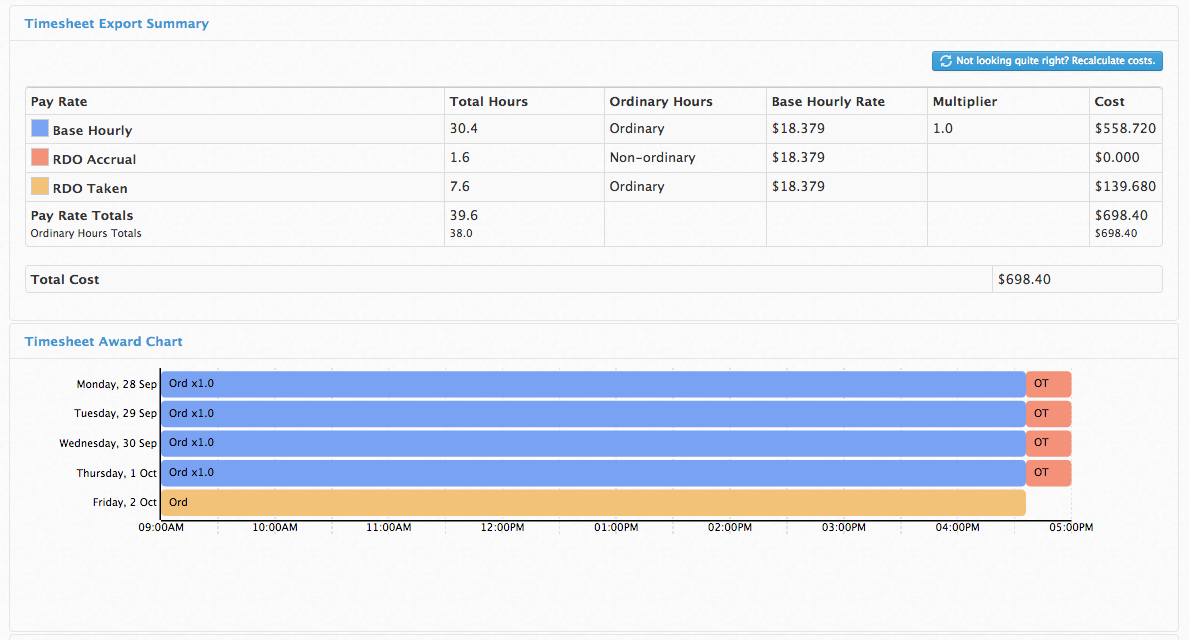Open the Timesheet Export Summary heading

(x=117, y=24)
